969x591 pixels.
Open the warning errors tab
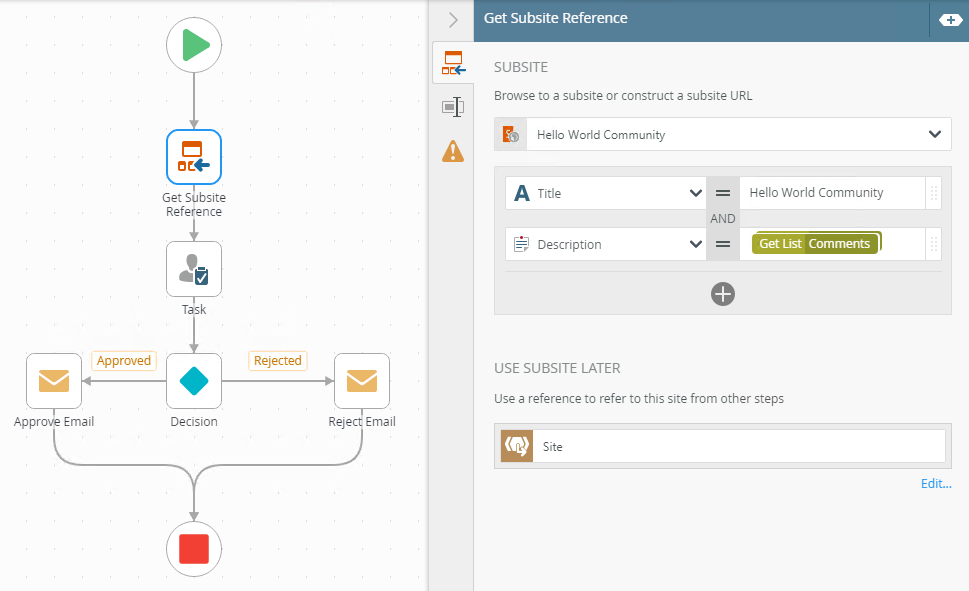[453, 151]
